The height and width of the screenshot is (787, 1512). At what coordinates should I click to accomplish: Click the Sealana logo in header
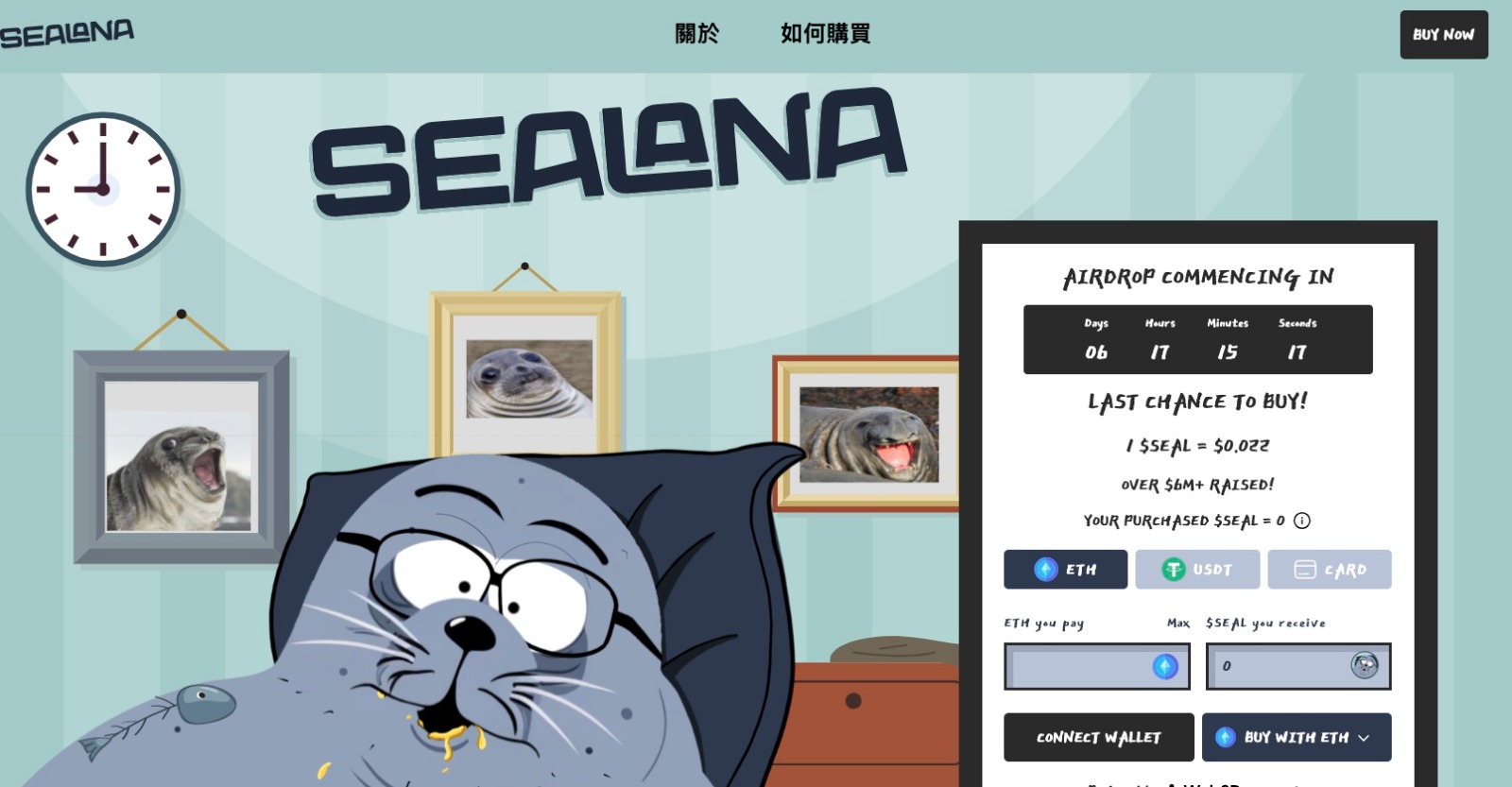click(67, 34)
